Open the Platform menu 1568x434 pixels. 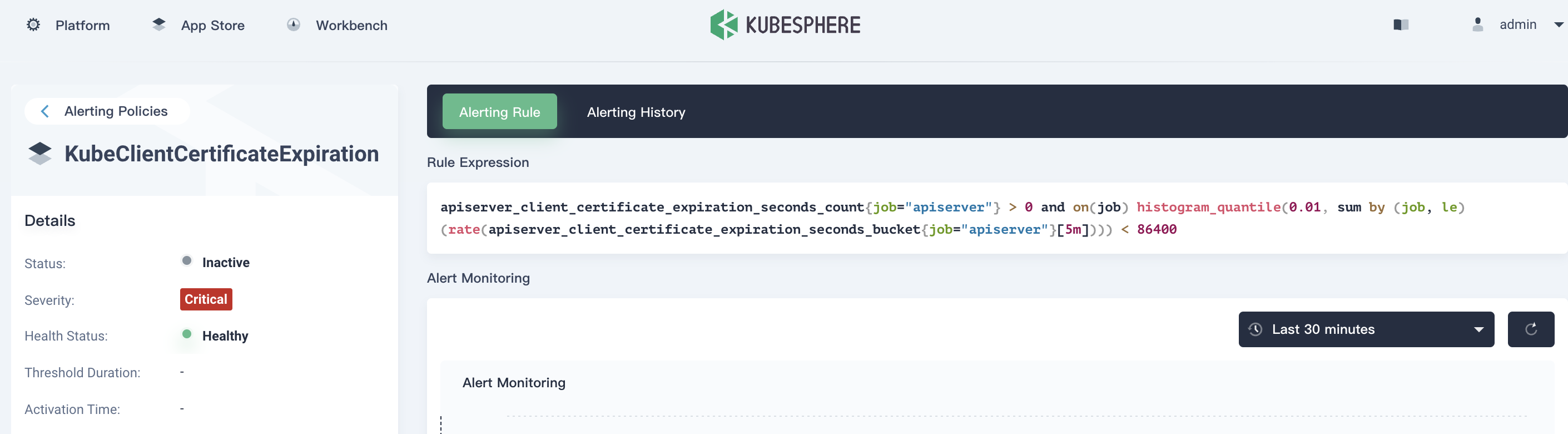click(x=83, y=26)
